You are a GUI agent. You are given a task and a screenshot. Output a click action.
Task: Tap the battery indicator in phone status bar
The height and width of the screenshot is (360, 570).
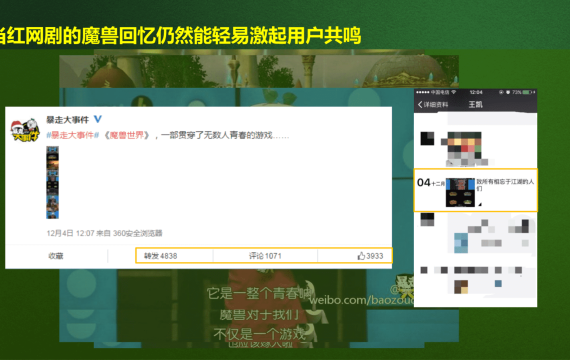coord(528,92)
